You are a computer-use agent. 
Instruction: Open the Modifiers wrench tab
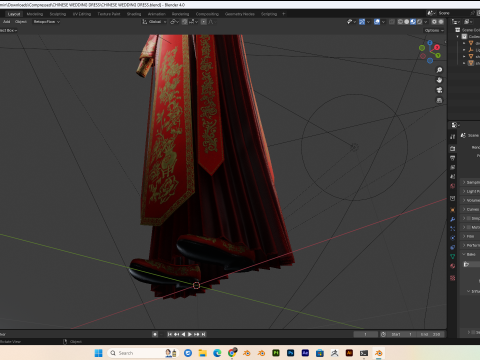452,219
